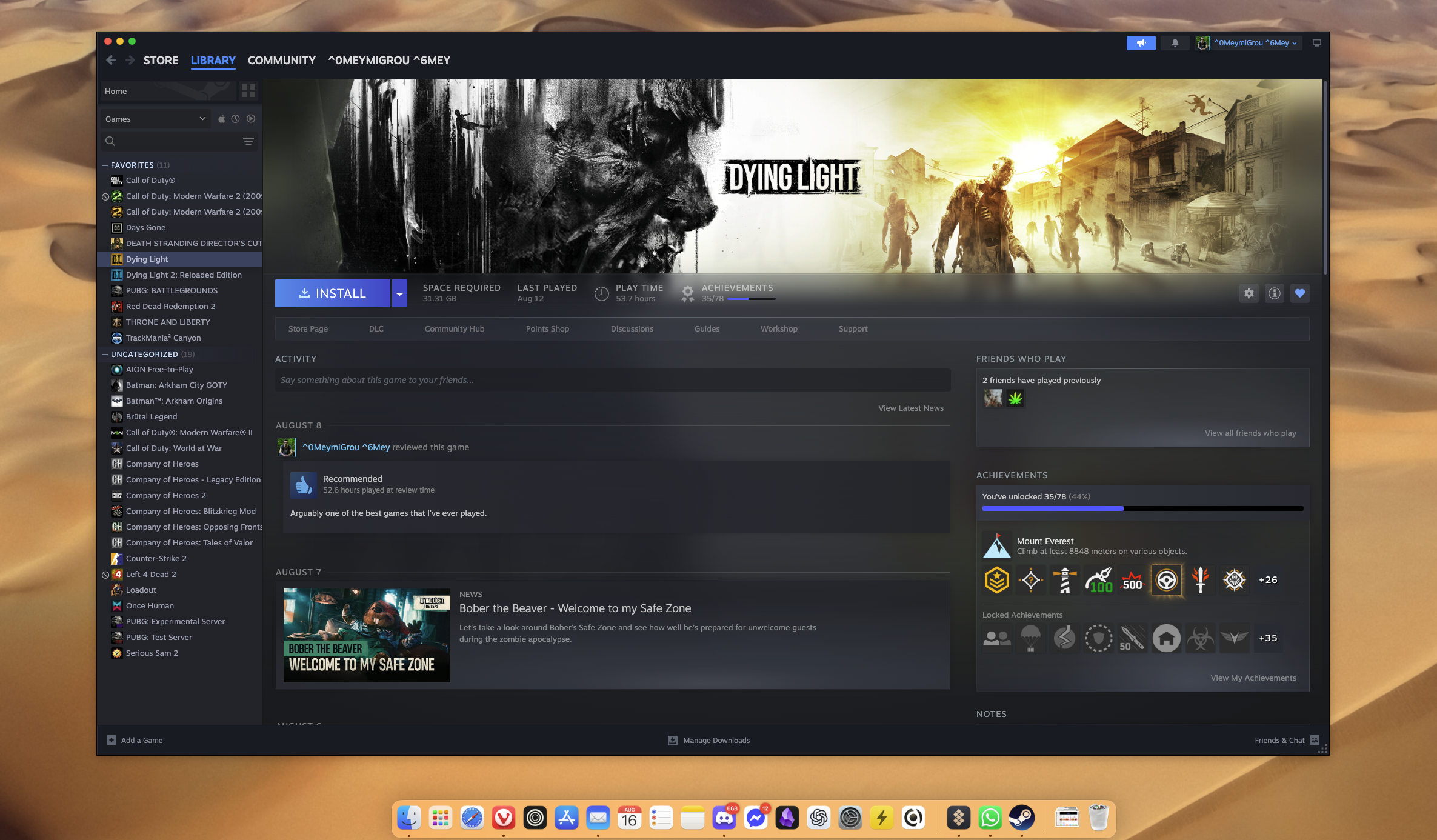Screen dimensions: 1437x840
Task: Open the announcements megaphone button
Action: click(x=1141, y=43)
